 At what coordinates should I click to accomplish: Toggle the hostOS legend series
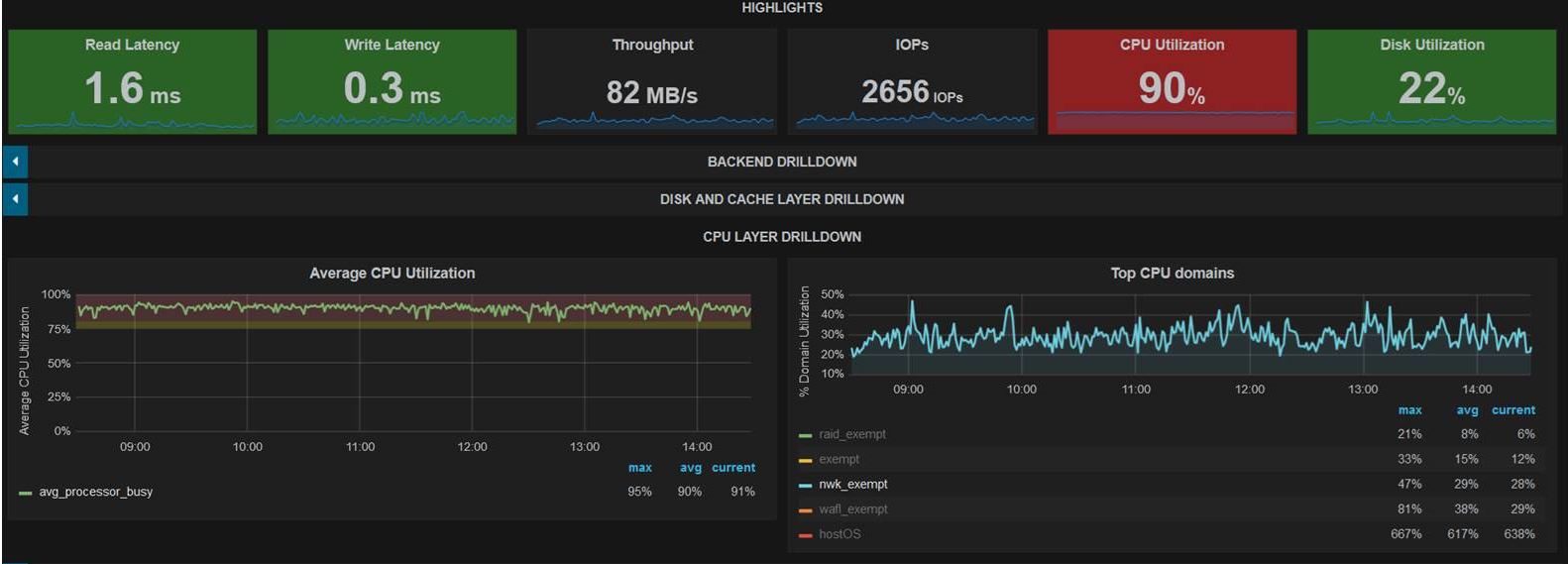click(840, 533)
